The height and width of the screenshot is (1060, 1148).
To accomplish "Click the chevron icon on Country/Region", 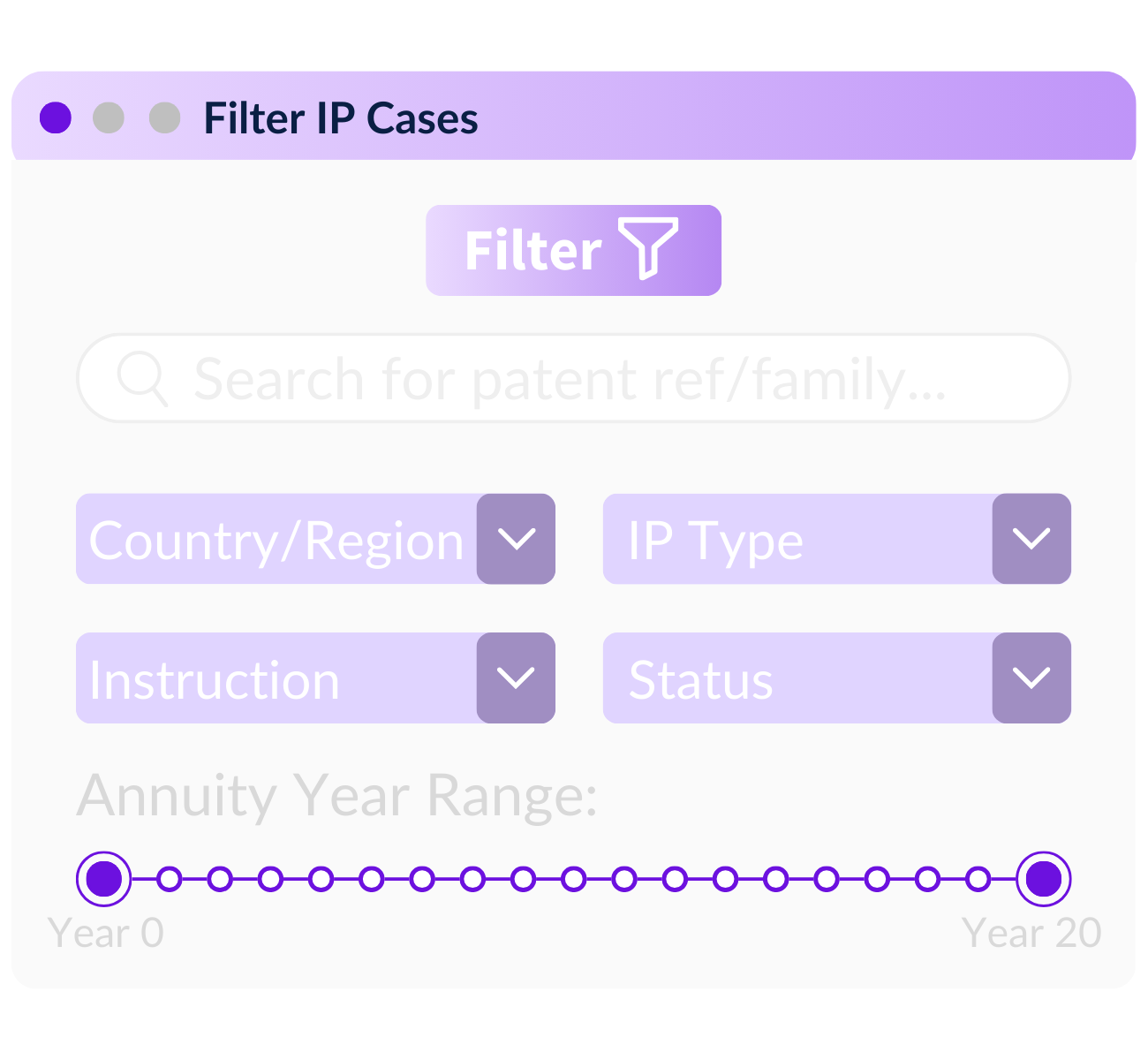I will pyautogui.click(x=516, y=539).
